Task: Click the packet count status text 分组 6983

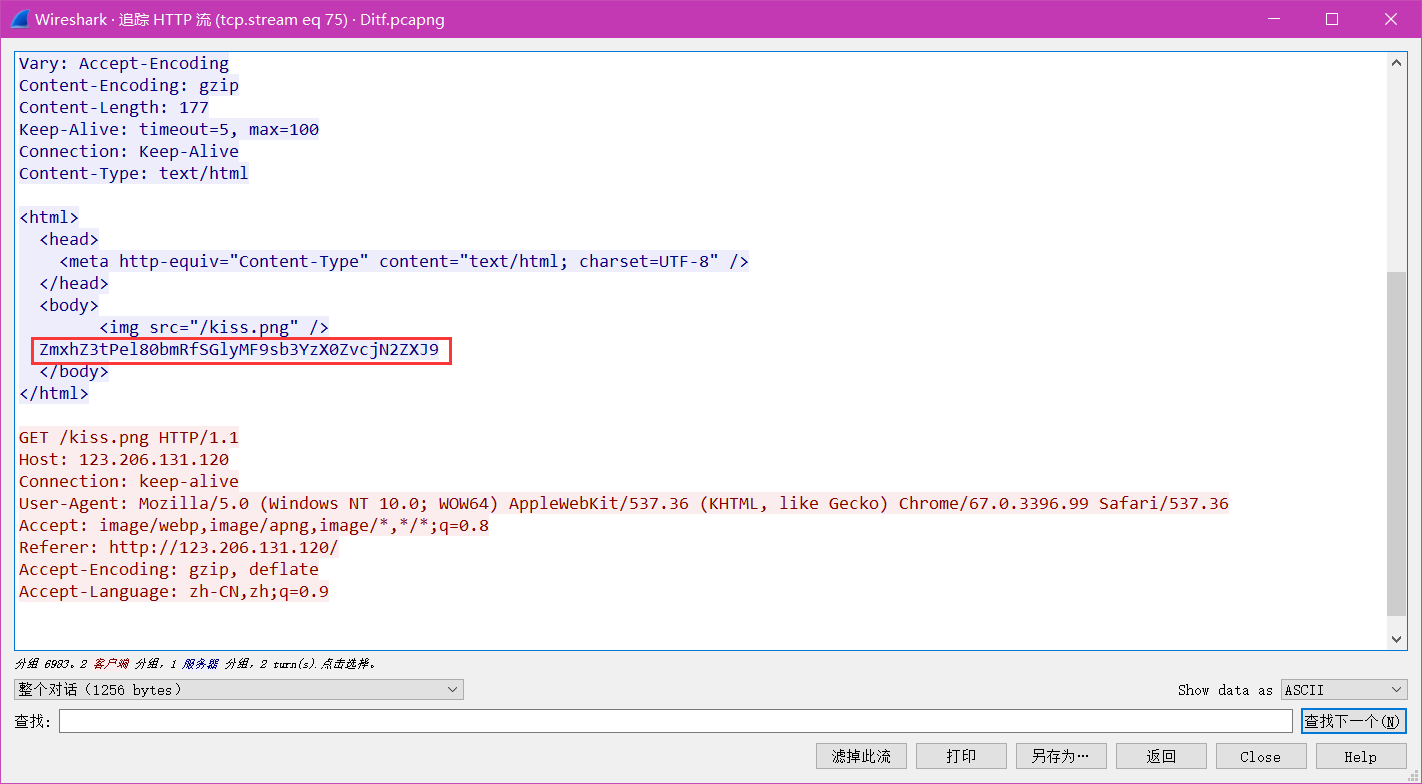Action: [51, 663]
